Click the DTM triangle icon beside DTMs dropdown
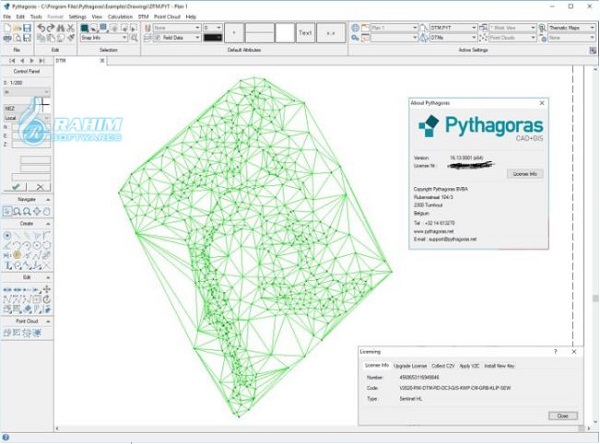 click(x=424, y=38)
